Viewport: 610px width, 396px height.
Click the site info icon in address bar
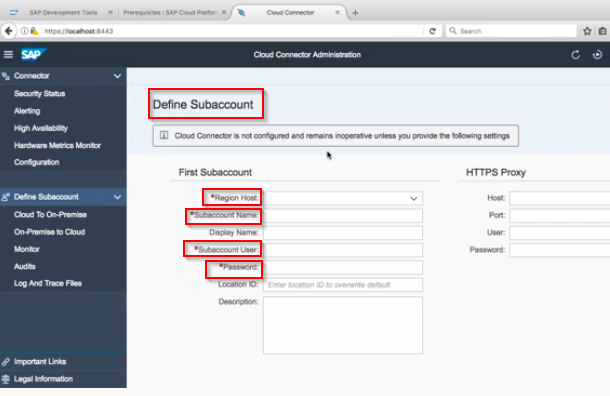[24, 31]
